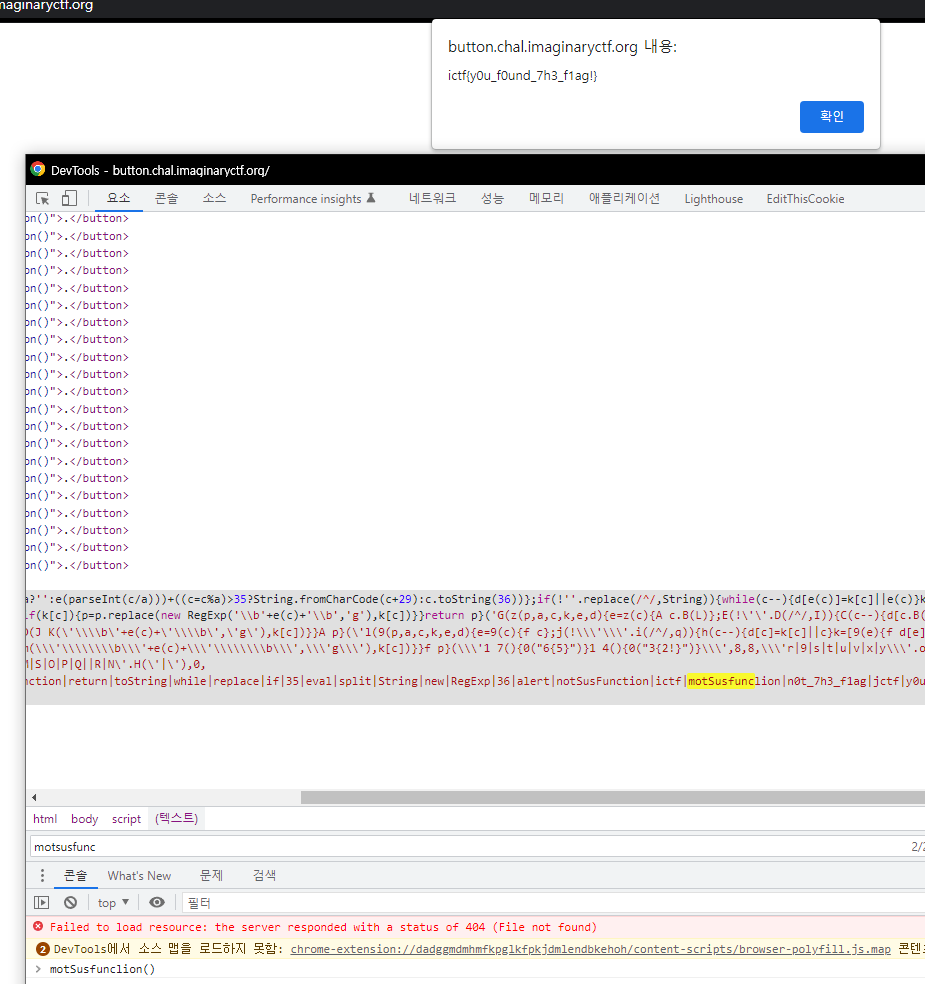Open the Lighthouse panel
The height and width of the screenshot is (984, 925).
tap(713, 198)
